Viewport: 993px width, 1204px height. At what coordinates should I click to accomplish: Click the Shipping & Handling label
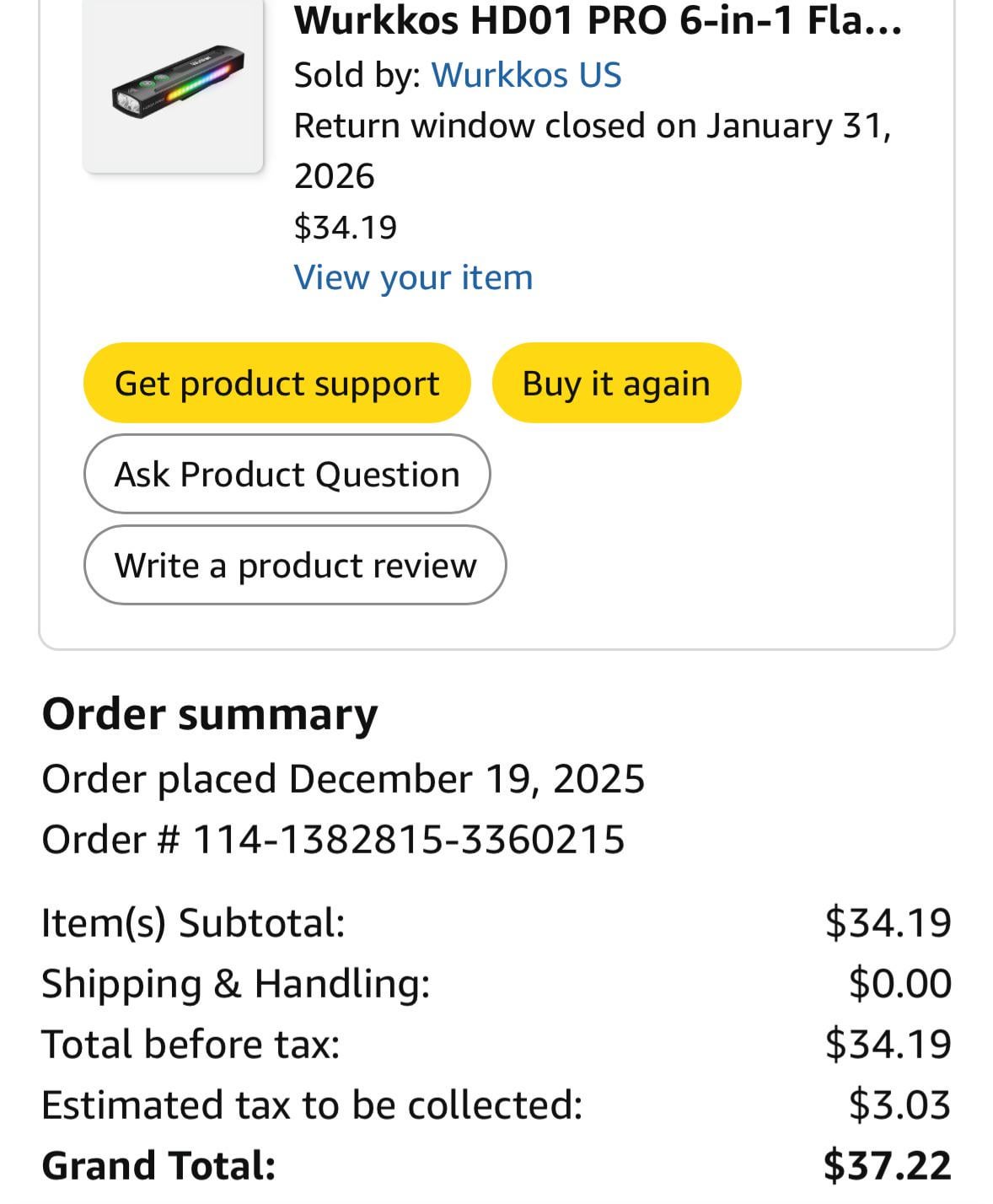pyautogui.click(x=236, y=983)
